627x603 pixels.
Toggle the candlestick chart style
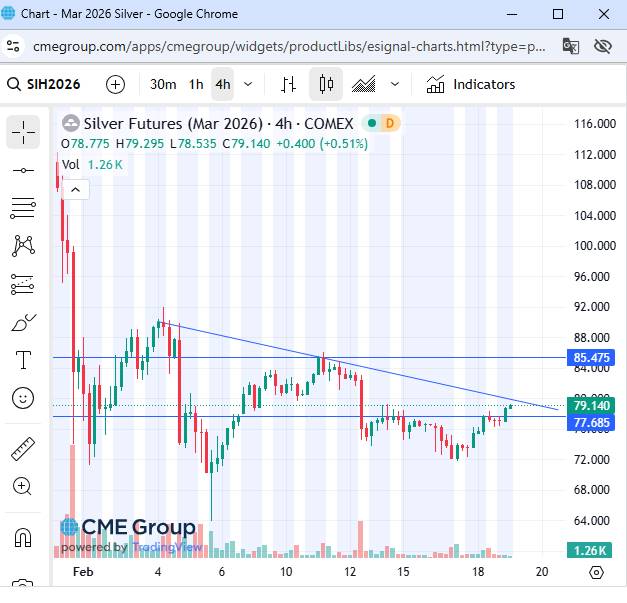click(325, 85)
